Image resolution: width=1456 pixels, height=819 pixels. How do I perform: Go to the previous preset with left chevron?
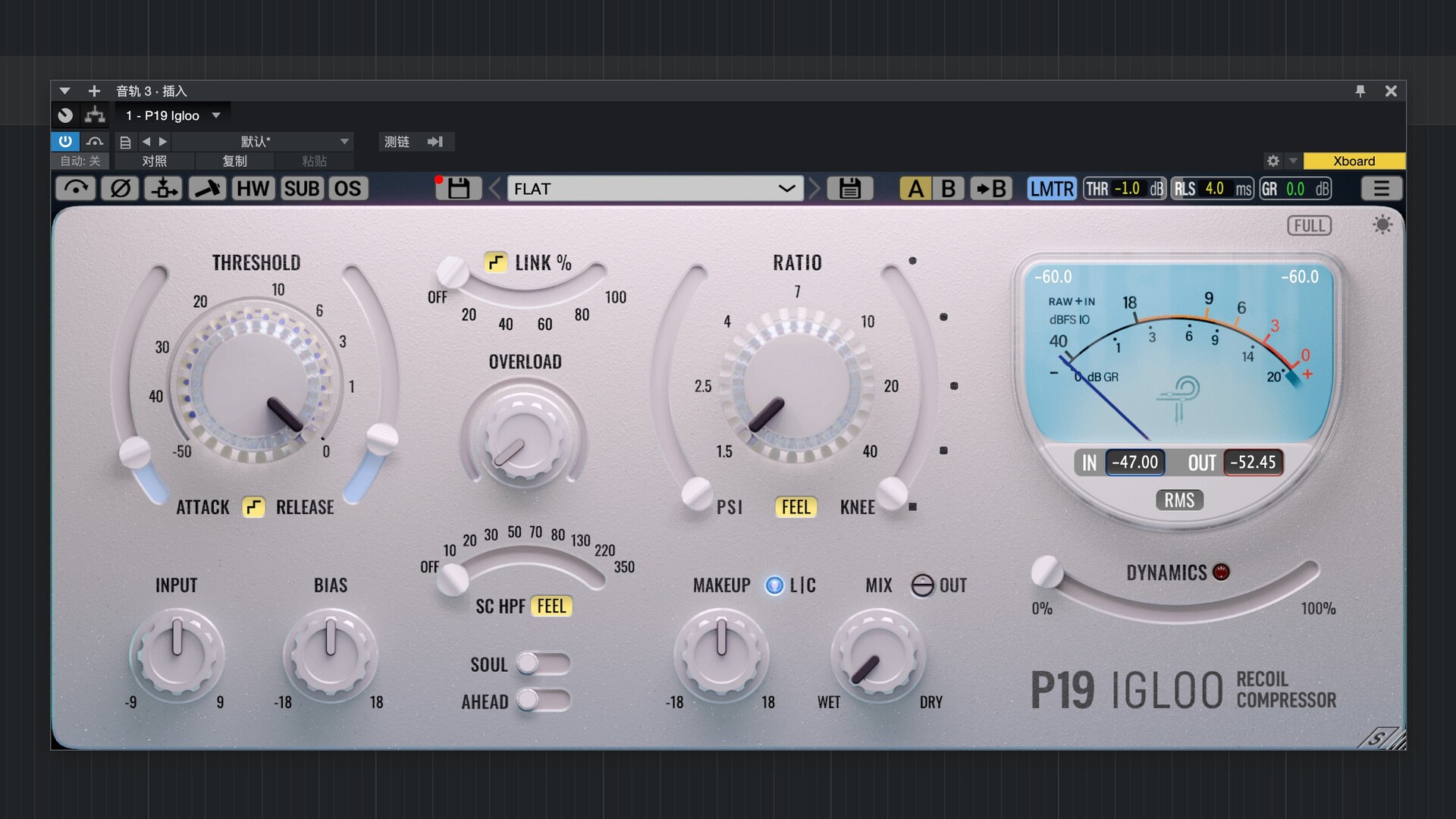(x=495, y=188)
